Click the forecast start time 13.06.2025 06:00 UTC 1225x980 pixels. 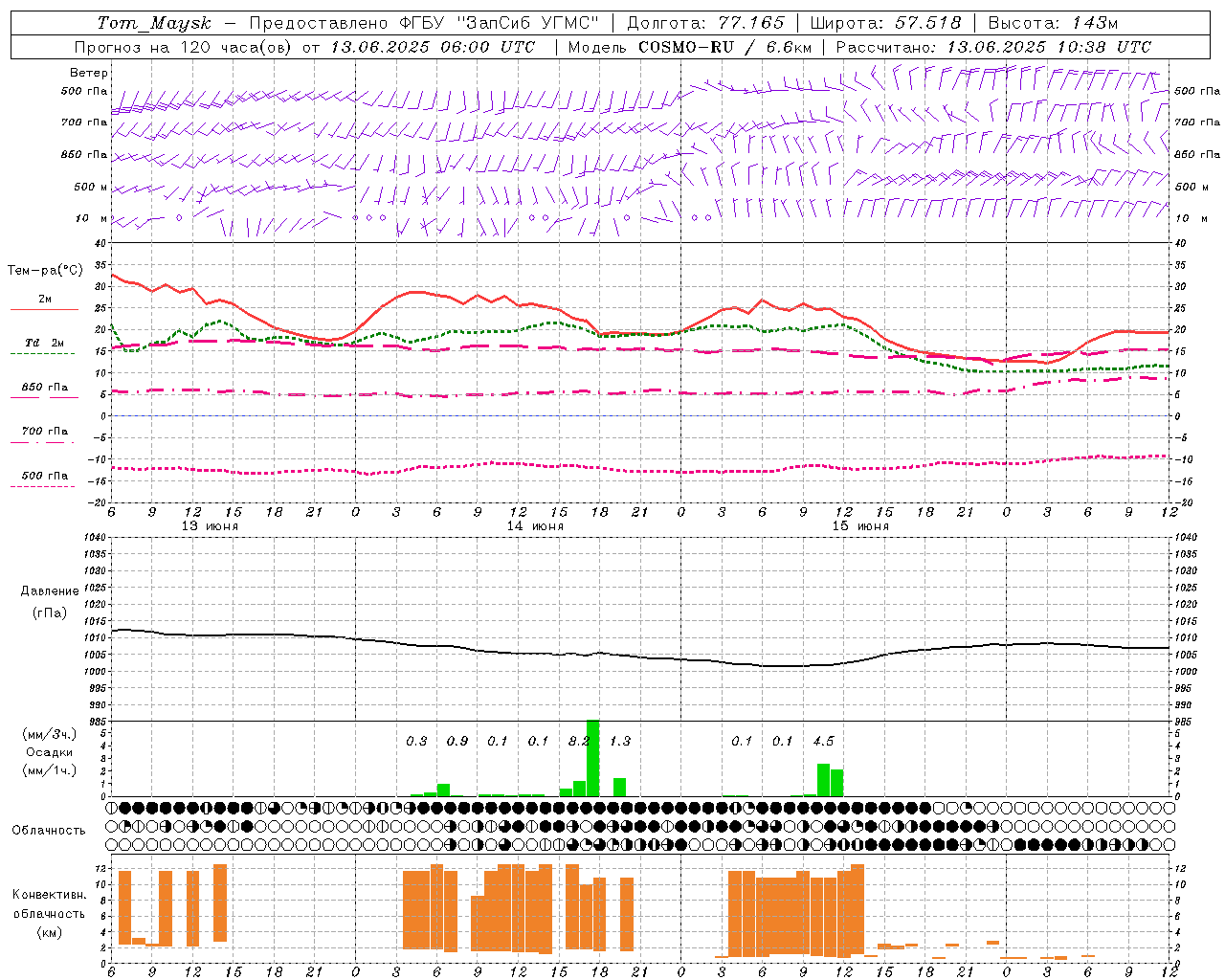(433, 47)
